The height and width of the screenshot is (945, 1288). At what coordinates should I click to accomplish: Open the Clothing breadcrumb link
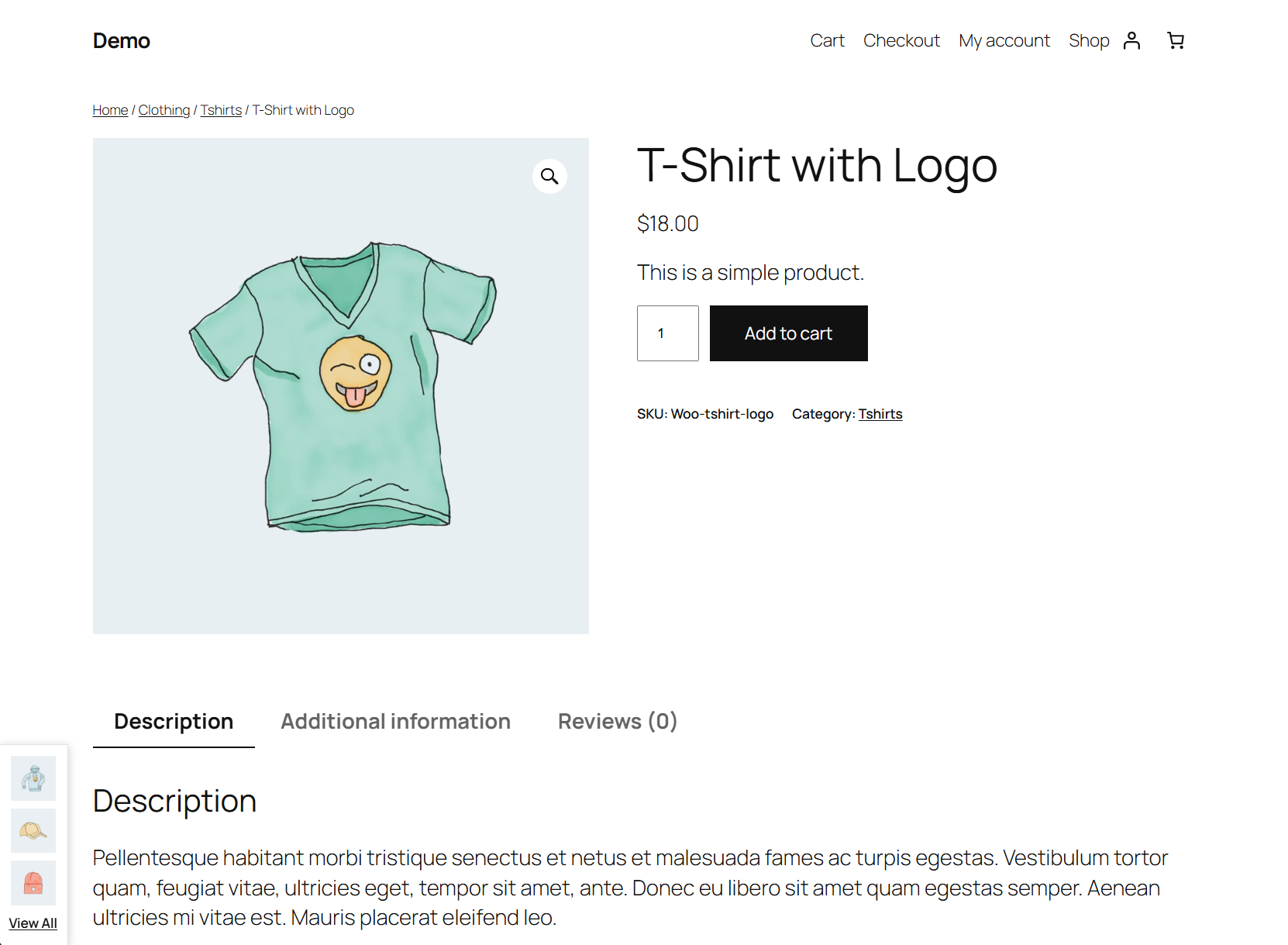coord(164,109)
